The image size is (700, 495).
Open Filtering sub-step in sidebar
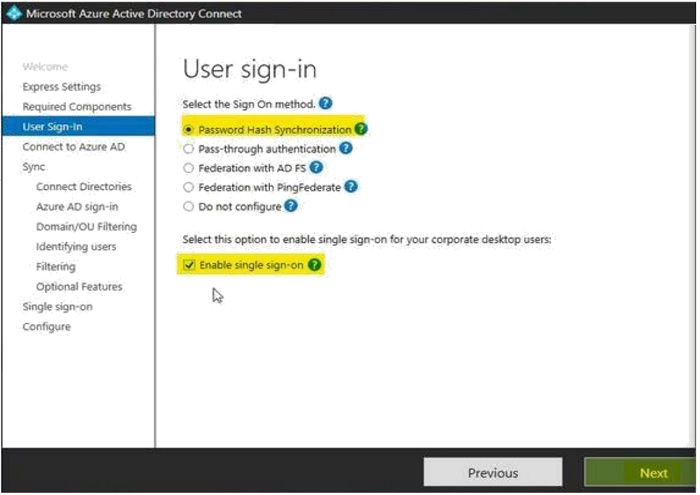[56, 266]
